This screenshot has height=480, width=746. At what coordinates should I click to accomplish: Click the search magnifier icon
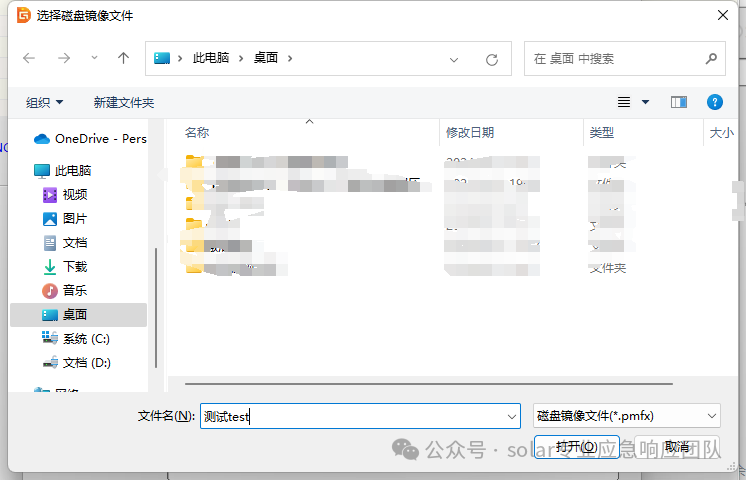(711, 59)
